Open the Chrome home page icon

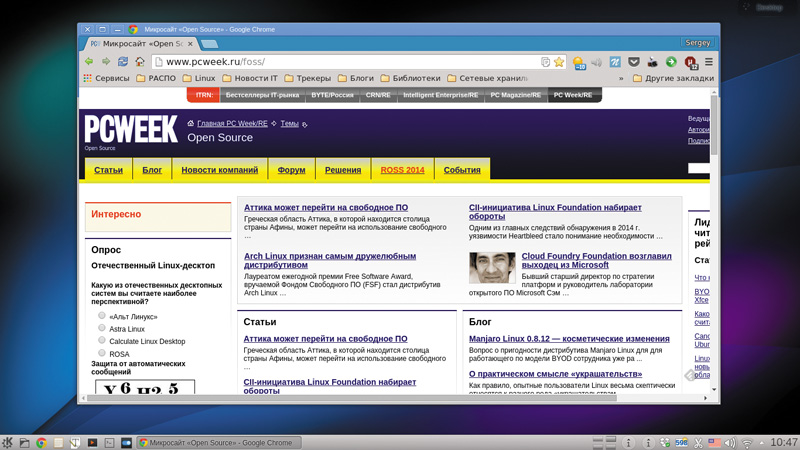click(x=140, y=62)
